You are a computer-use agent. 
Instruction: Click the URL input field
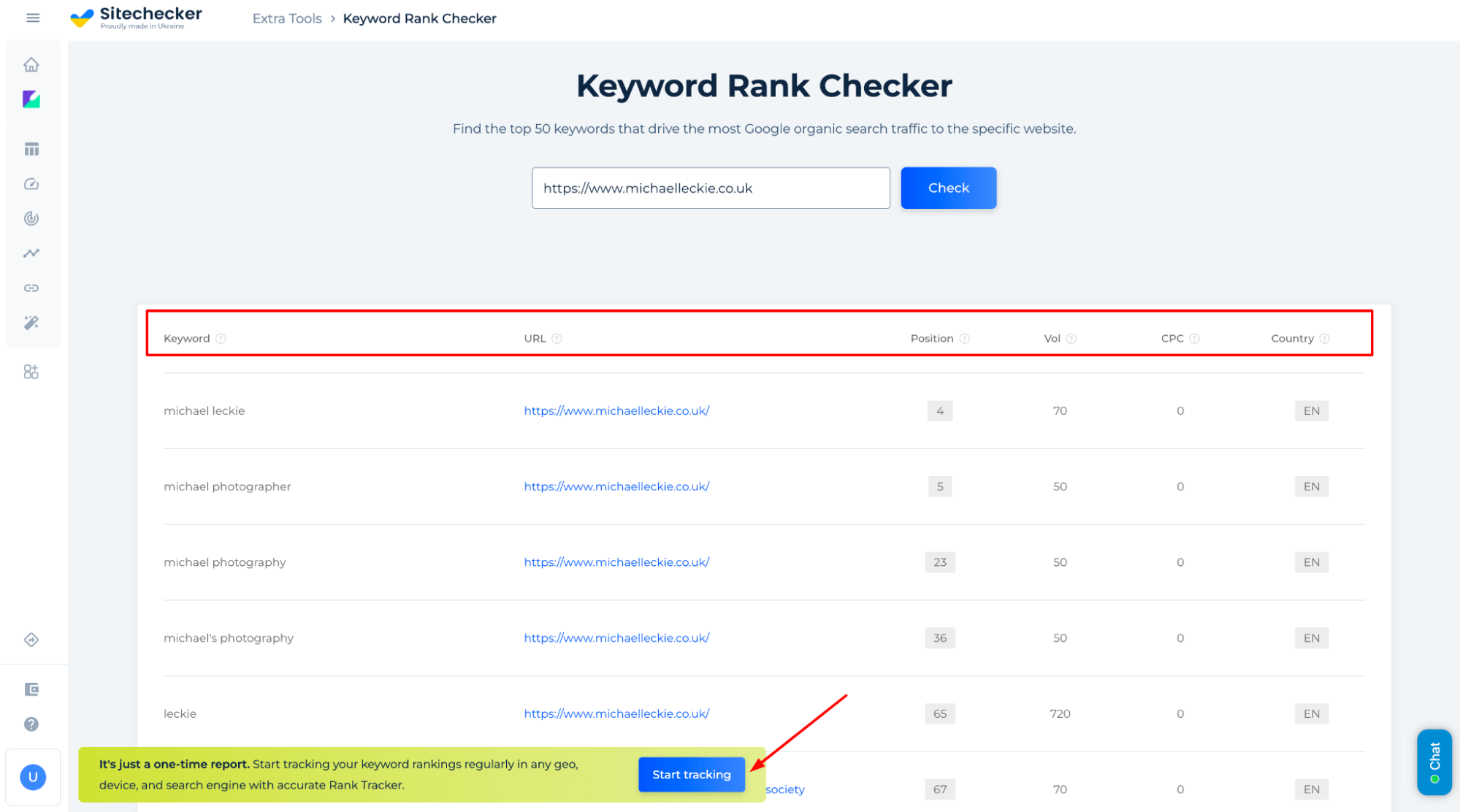tap(711, 188)
